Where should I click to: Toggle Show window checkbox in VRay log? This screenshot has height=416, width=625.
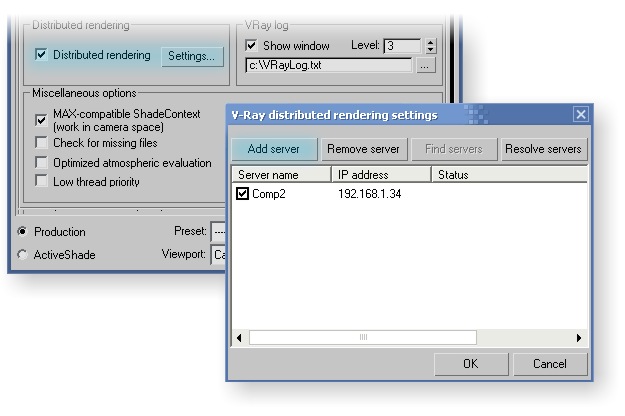click(x=251, y=46)
